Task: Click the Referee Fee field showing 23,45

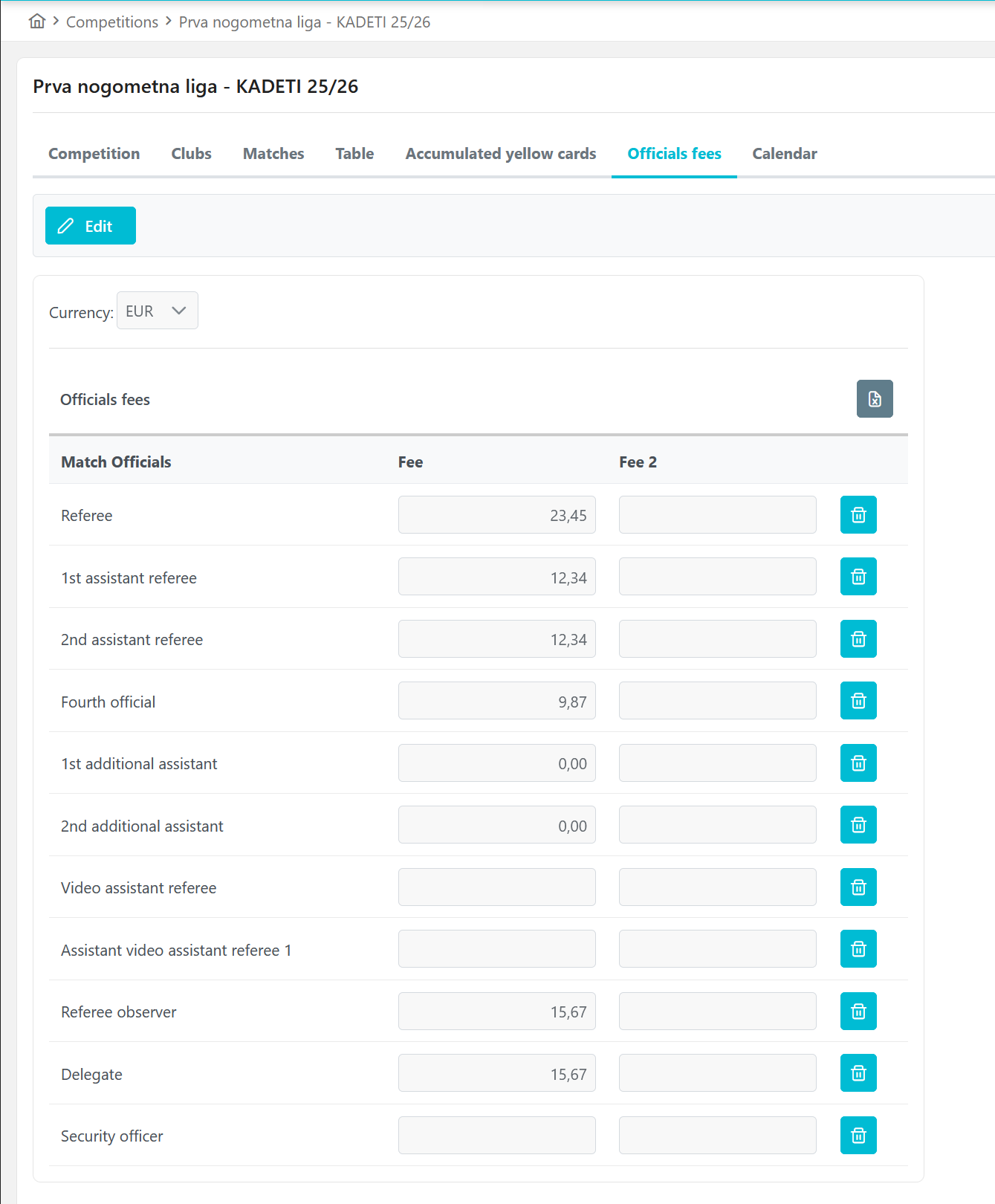Action: [x=496, y=515]
